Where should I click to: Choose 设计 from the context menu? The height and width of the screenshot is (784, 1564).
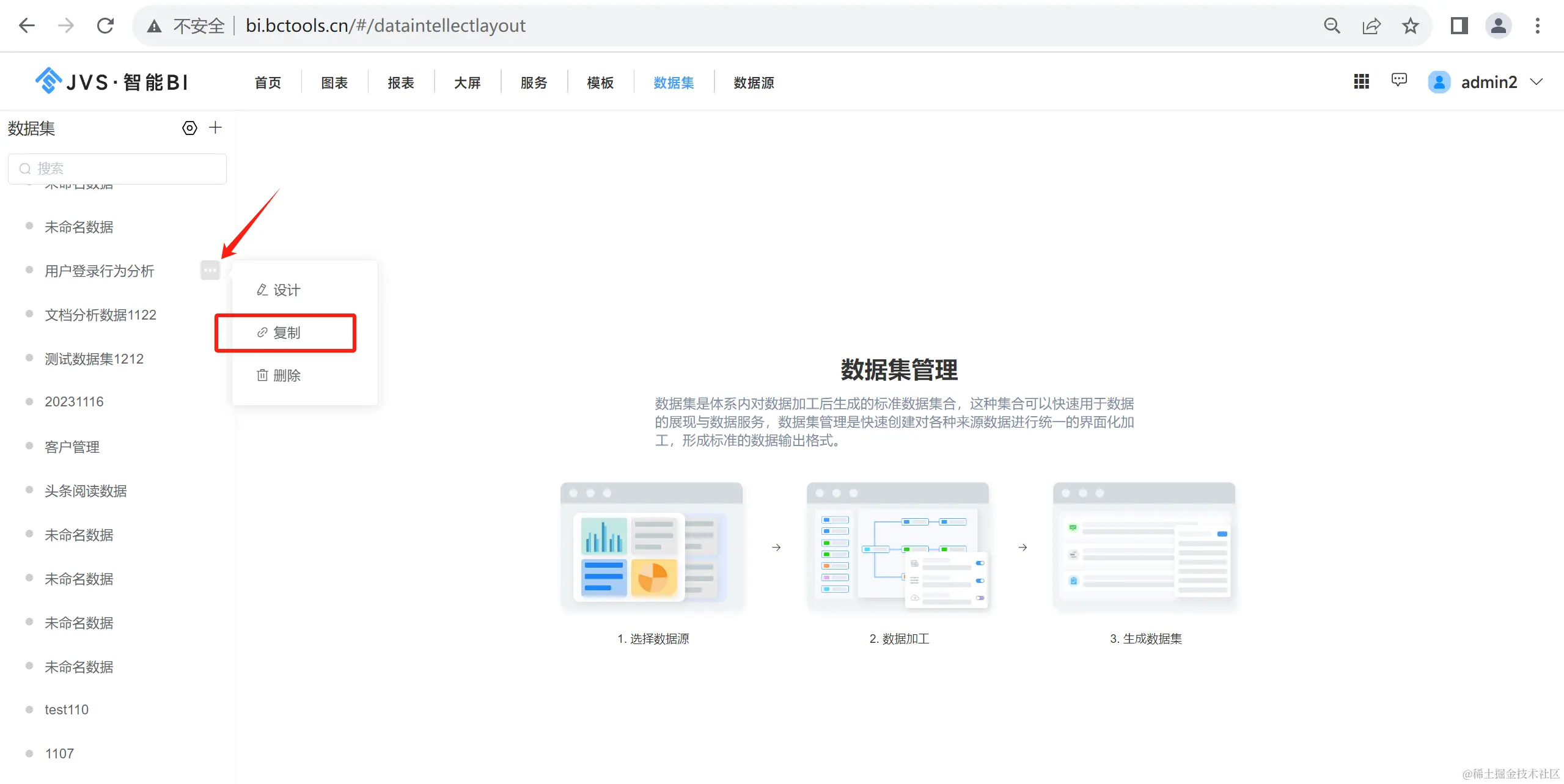pos(285,290)
